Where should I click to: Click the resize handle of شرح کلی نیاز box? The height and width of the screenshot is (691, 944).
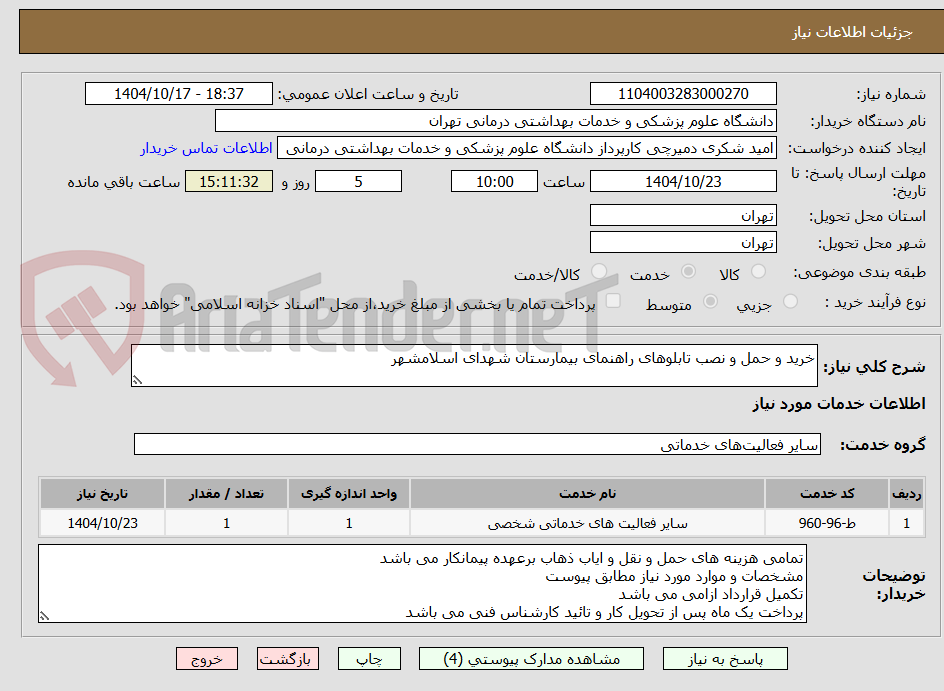(139, 379)
